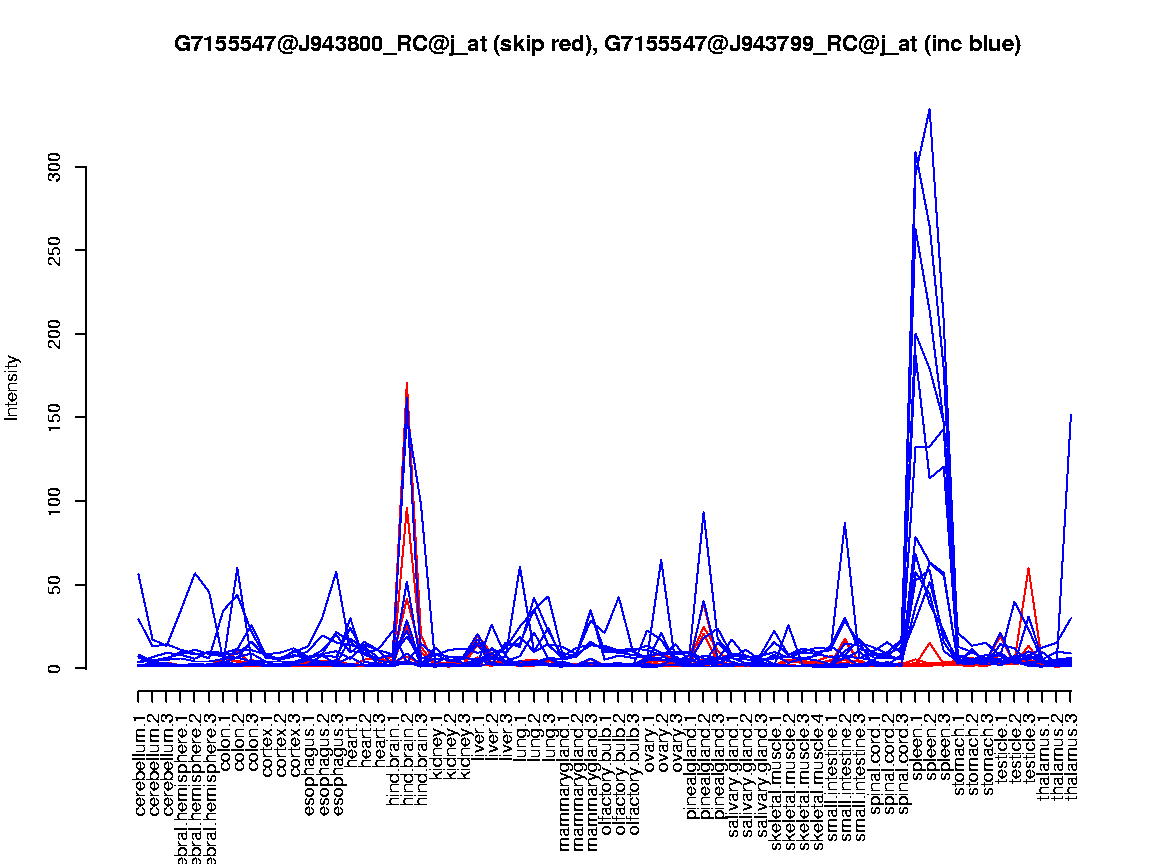Click the red peak top at hind.brain.2
This screenshot has height=864, width=1152.
click(x=407, y=383)
